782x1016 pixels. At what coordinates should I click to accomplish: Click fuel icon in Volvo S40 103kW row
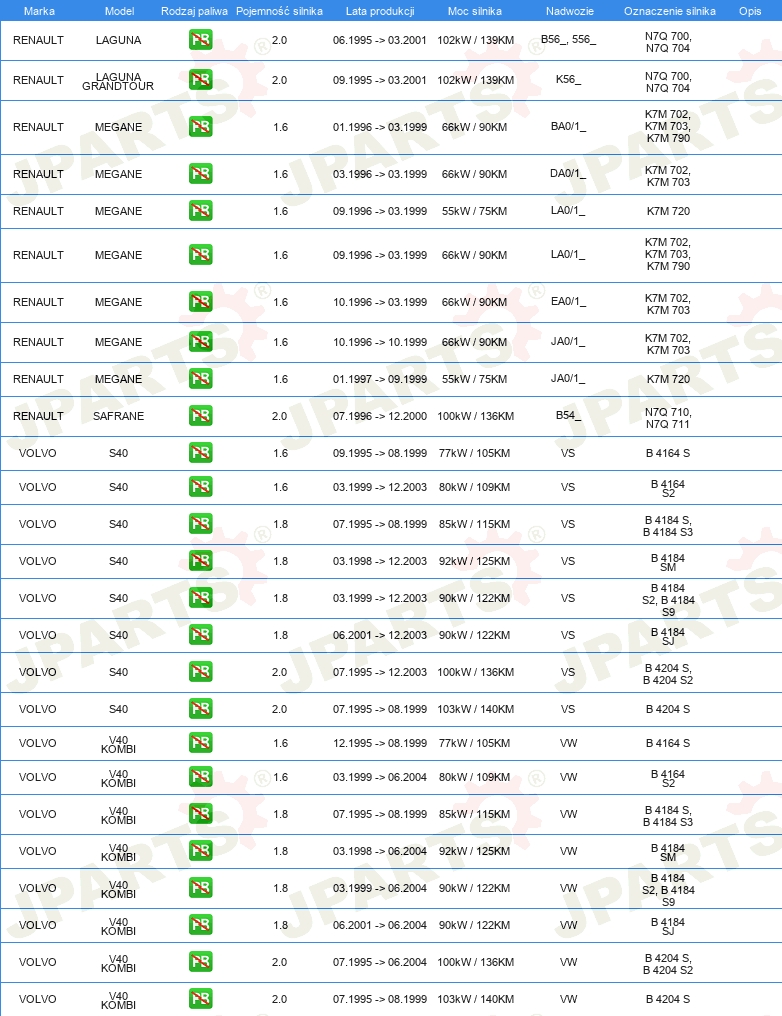click(x=201, y=708)
